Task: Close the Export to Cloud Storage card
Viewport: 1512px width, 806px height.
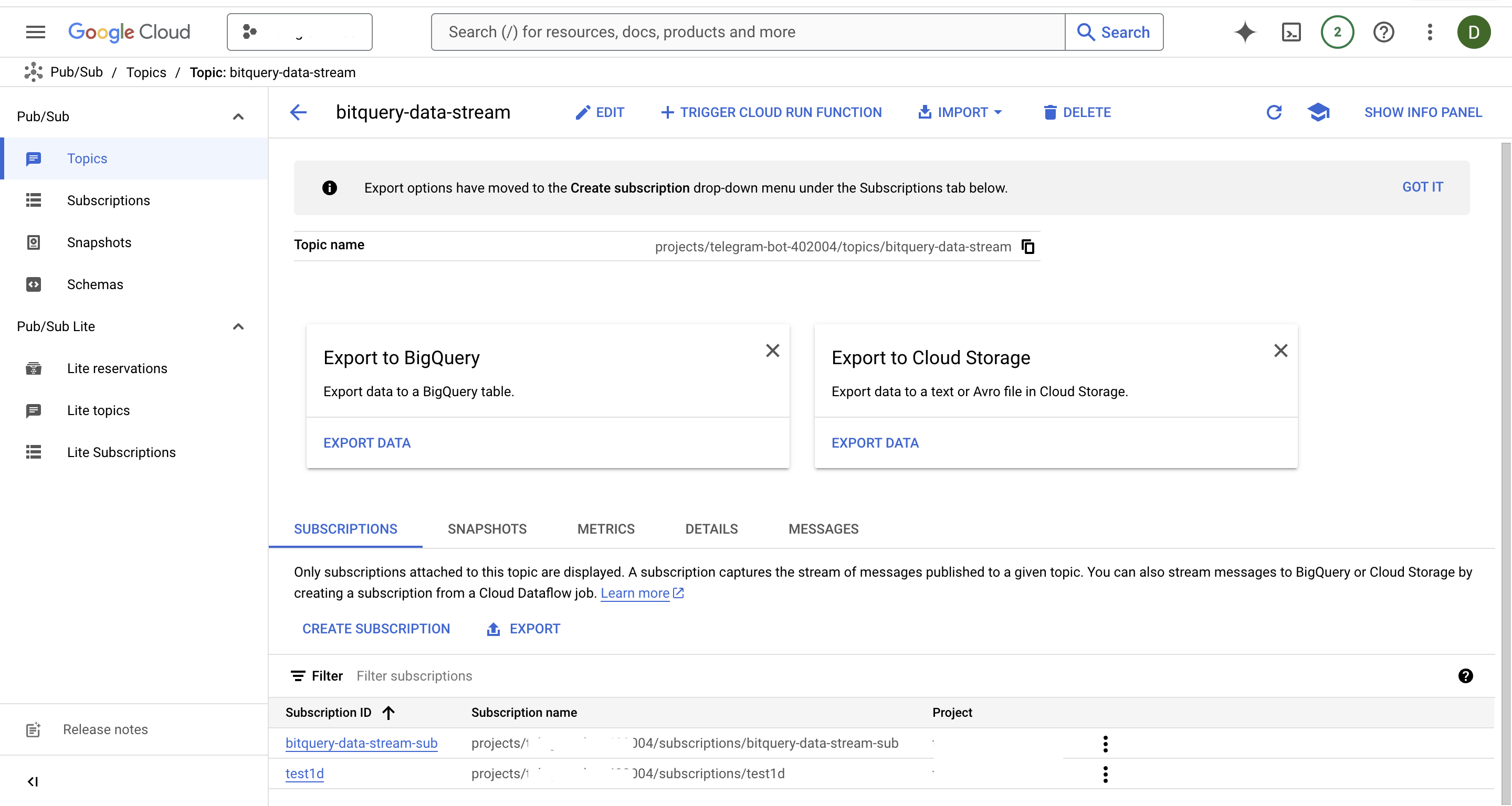Action: [x=1281, y=350]
